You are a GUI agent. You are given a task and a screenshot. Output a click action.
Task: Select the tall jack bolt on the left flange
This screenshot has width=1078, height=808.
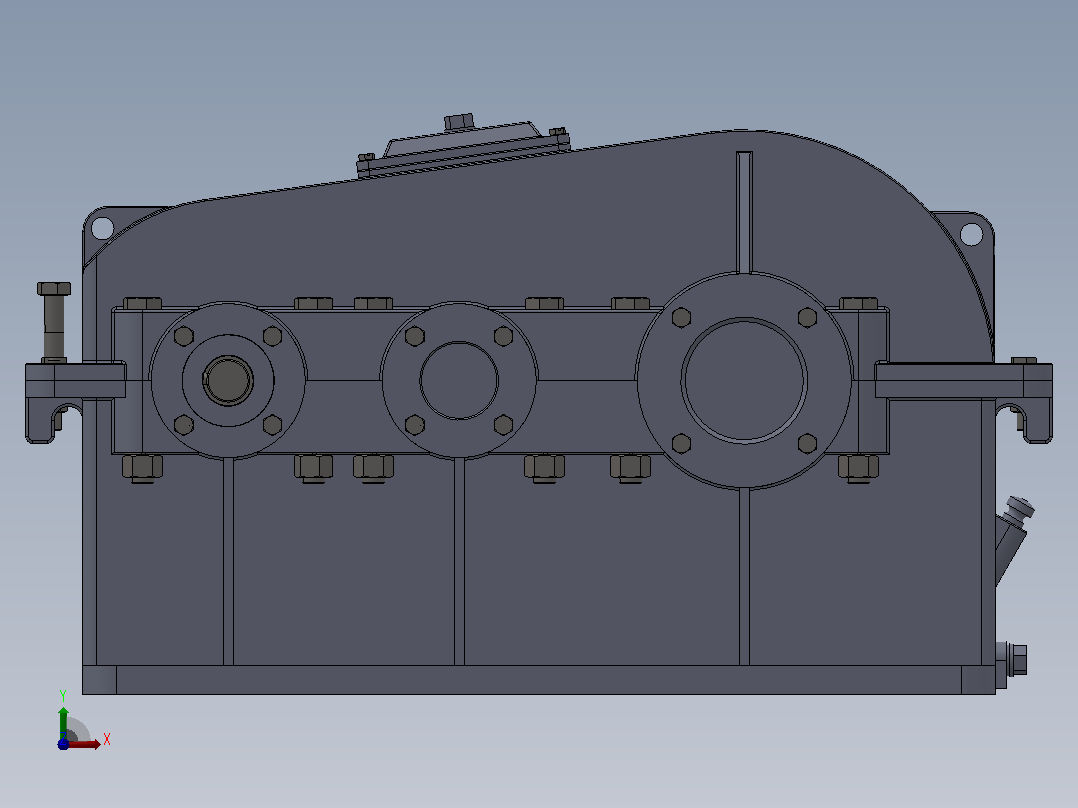tap(54, 322)
